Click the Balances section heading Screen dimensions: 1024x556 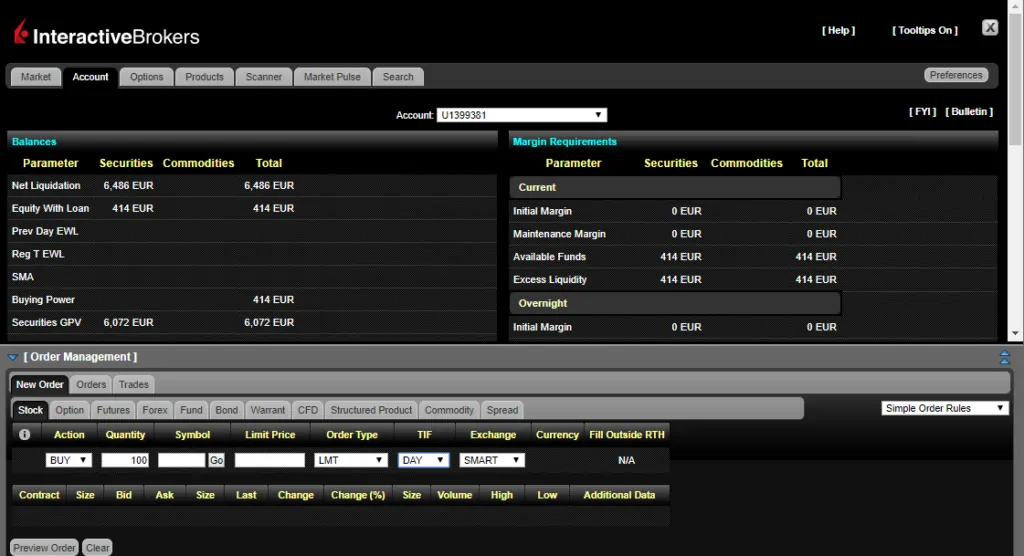pos(34,142)
